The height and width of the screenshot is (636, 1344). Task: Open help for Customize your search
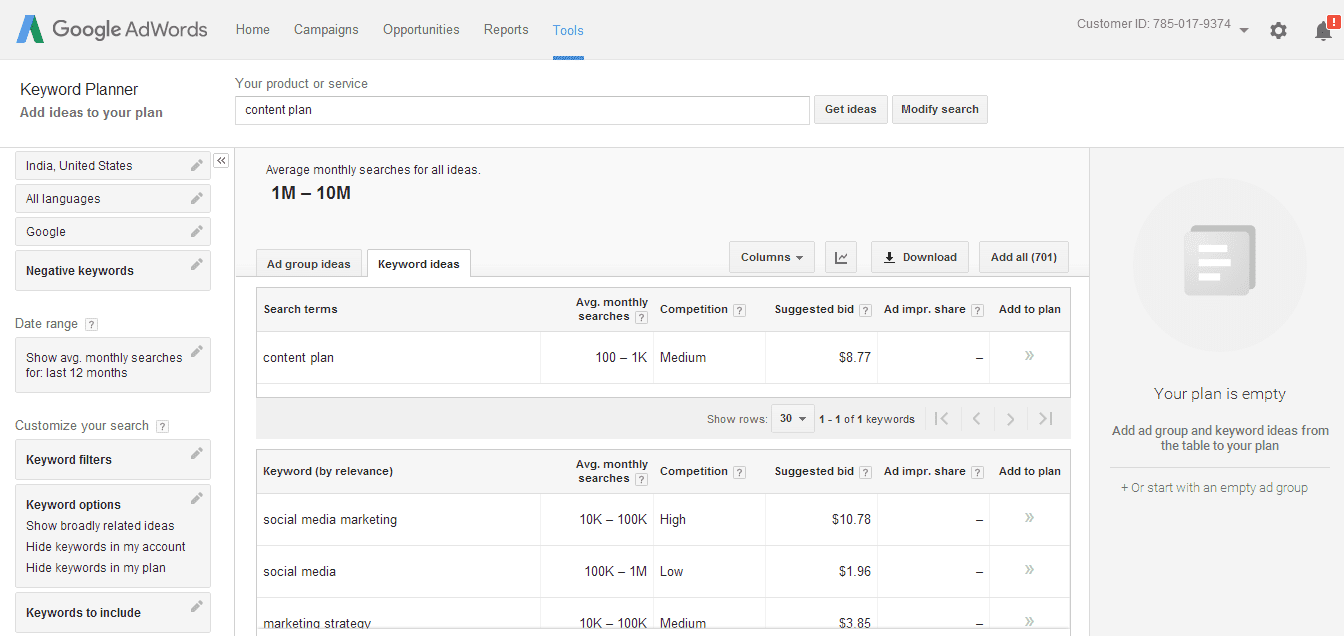[162, 426]
